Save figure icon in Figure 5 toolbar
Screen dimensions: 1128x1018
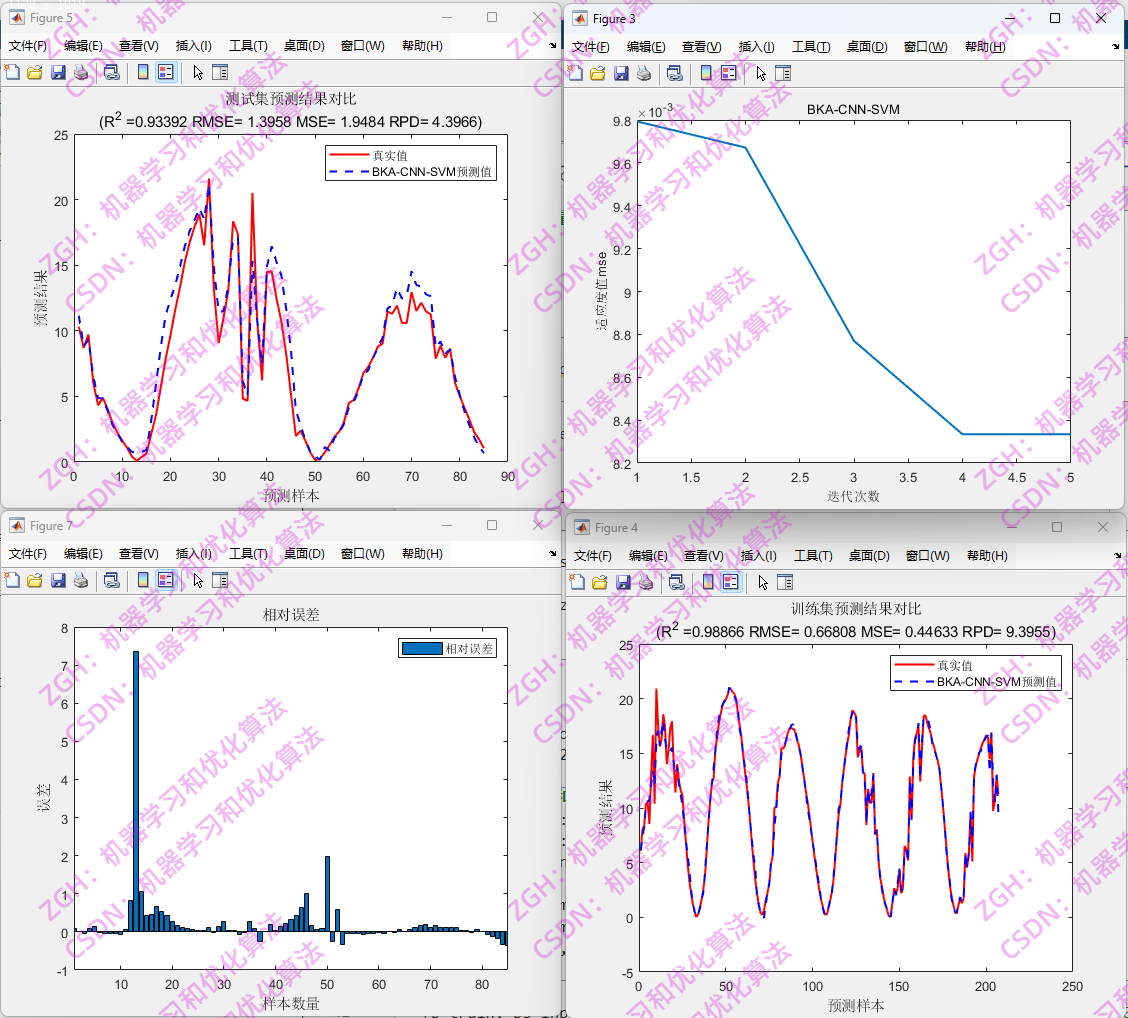[58, 72]
